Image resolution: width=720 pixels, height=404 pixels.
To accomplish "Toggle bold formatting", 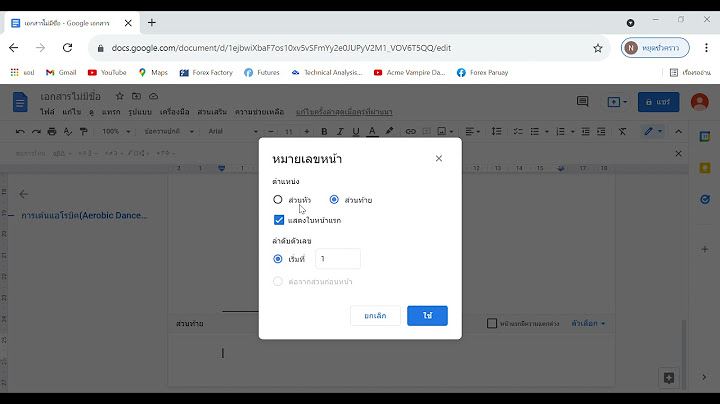I will tap(324, 132).
